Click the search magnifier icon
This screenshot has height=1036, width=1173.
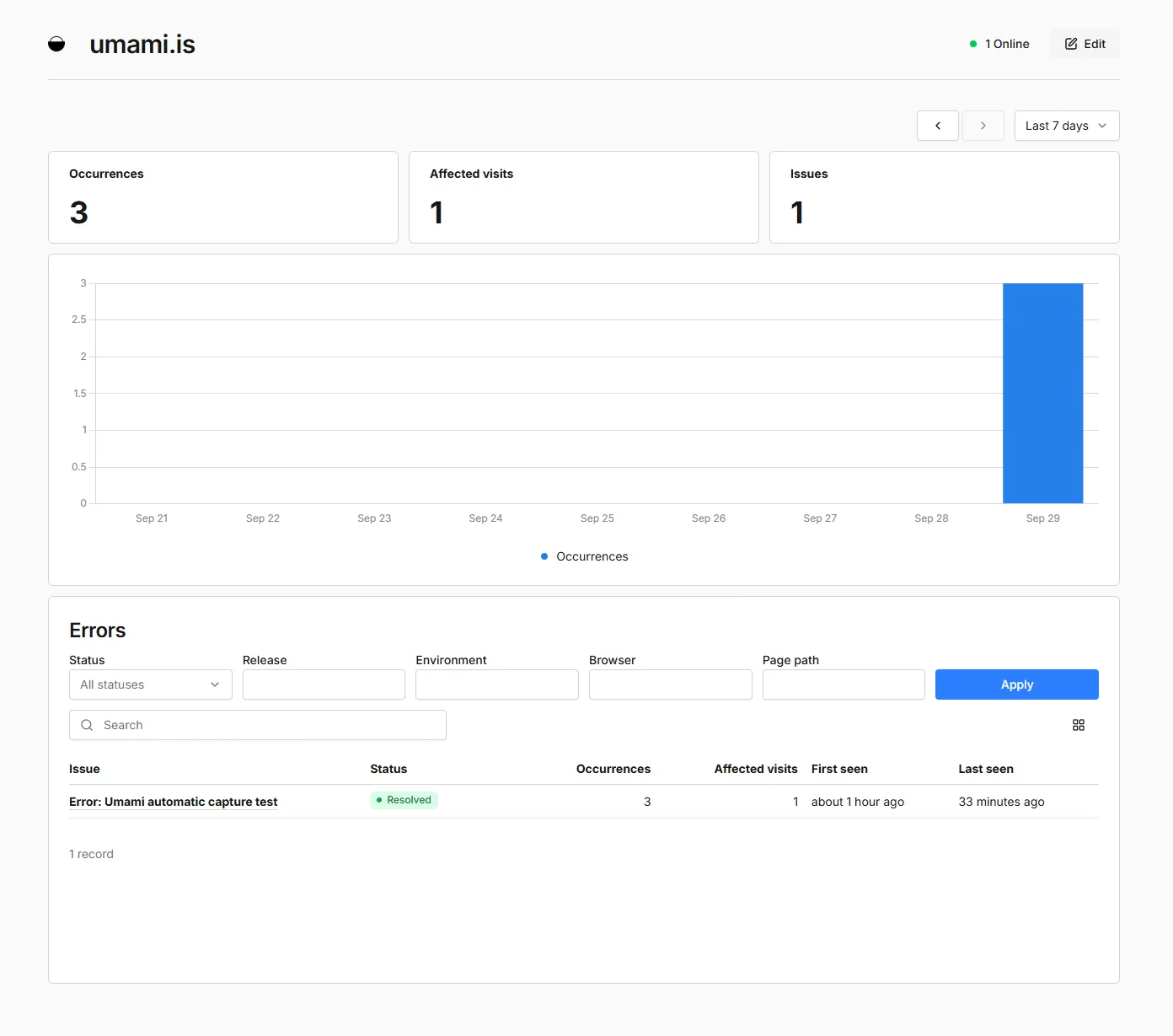click(87, 725)
